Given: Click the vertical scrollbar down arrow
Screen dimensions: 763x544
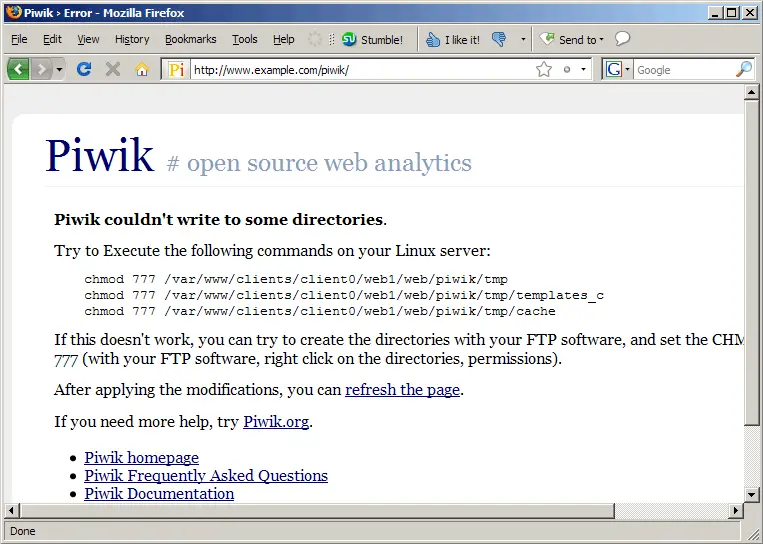Looking at the screenshot, I should pyautogui.click(x=751, y=495).
